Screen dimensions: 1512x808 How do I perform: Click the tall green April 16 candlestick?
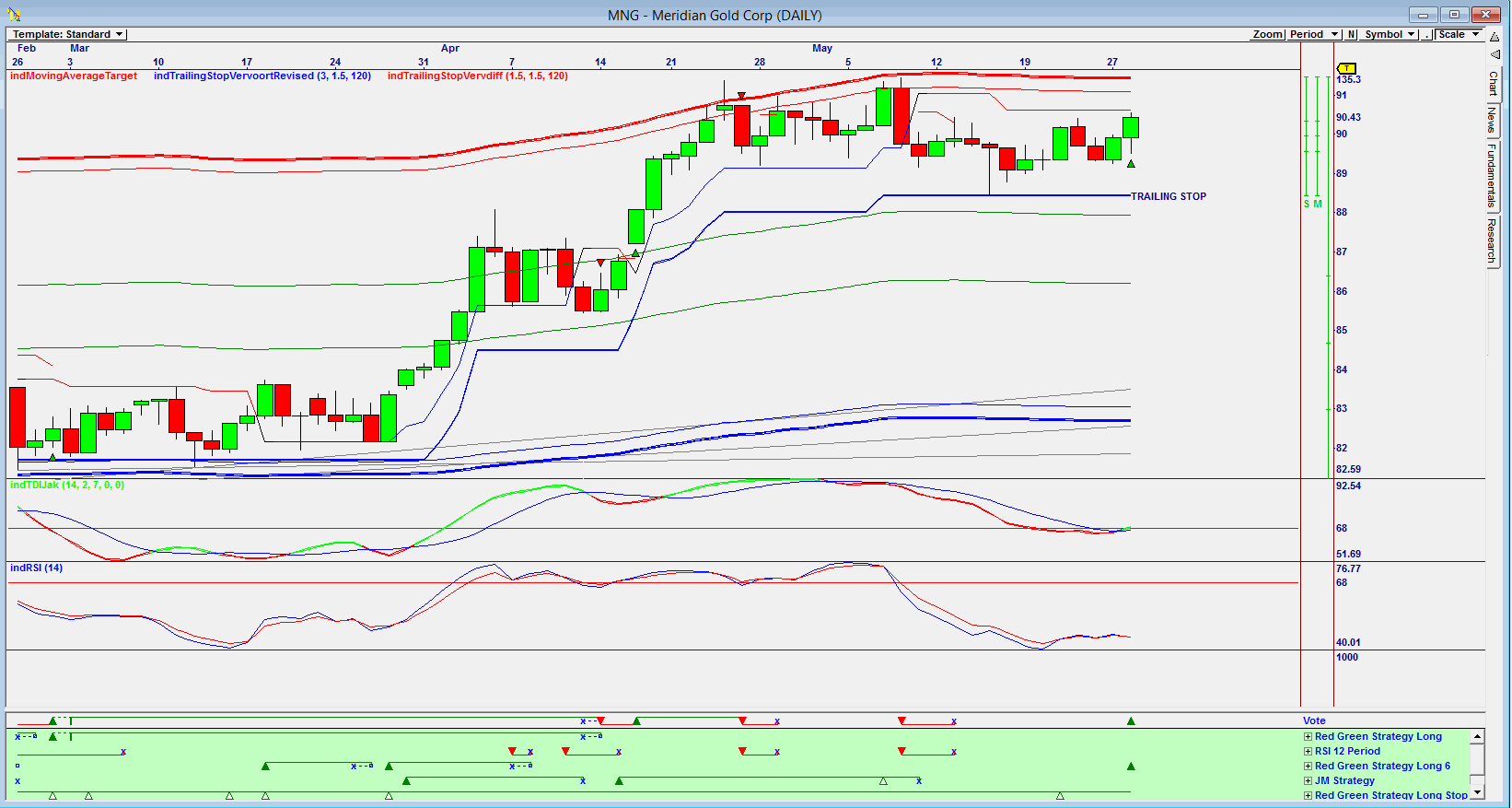pyautogui.click(x=635, y=226)
